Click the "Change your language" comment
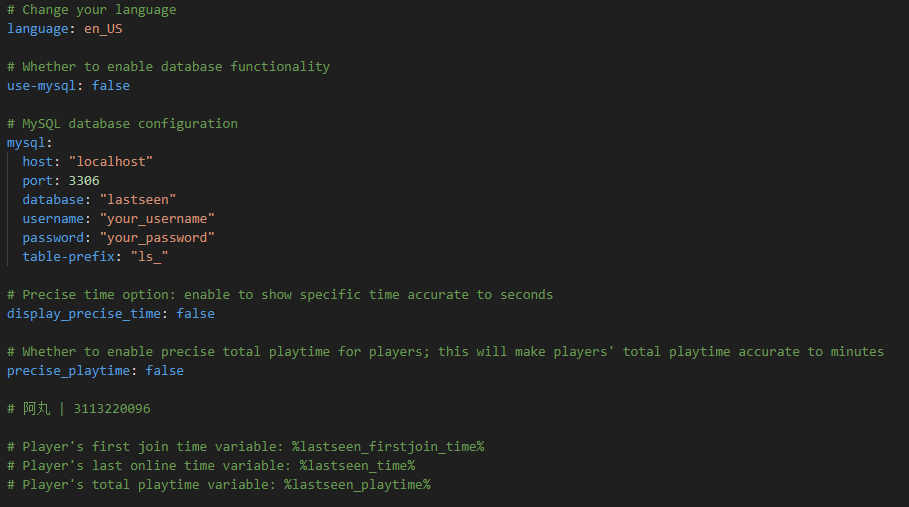 (x=92, y=10)
